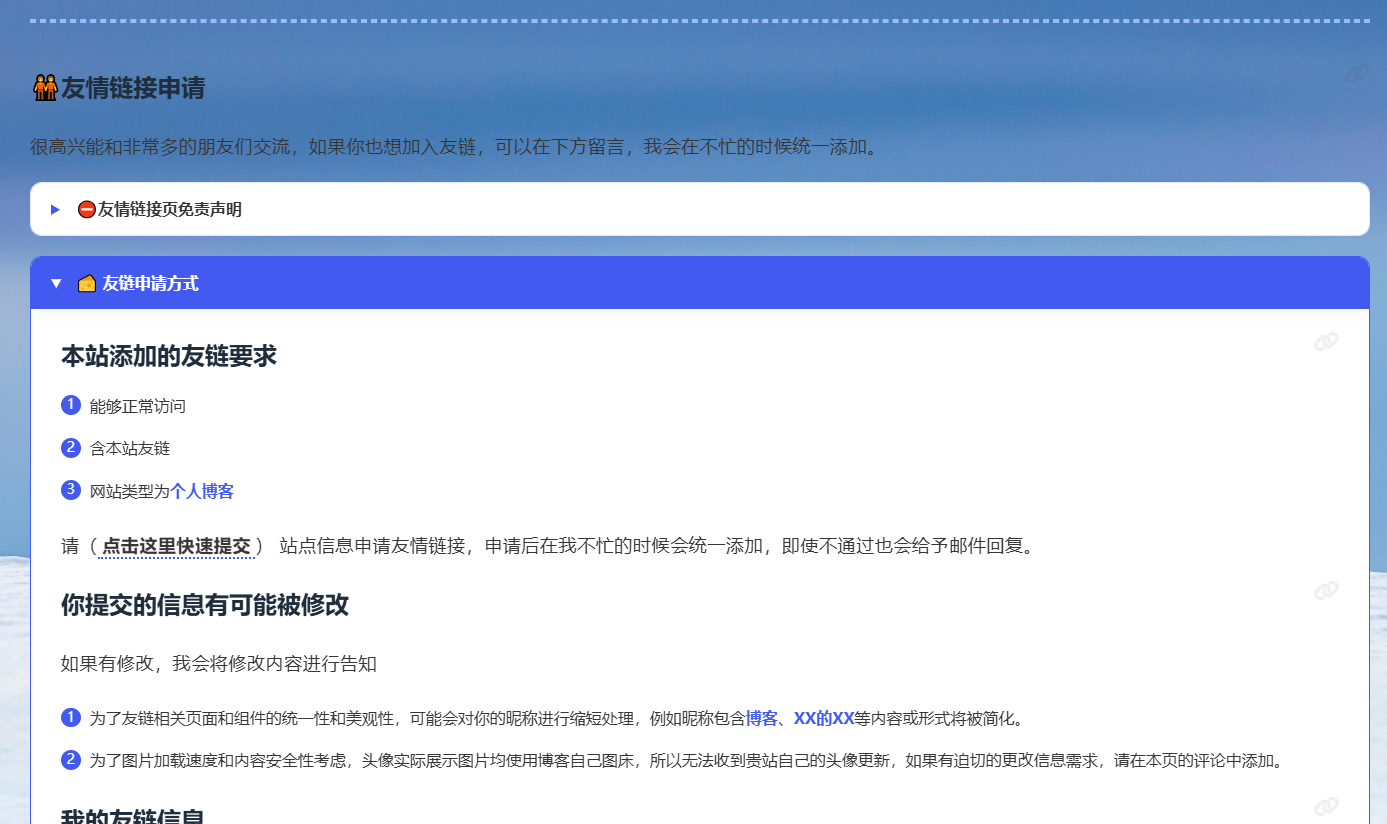This screenshot has height=824, width=1387.
Task: Click number 1 badge beside 能够正常访问
Action: (x=71, y=405)
